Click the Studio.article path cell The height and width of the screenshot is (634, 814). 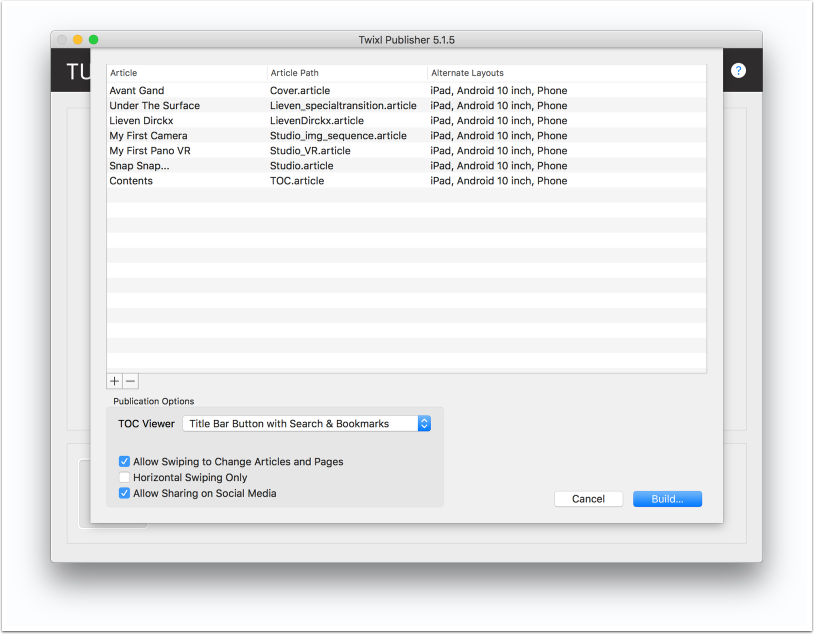[301, 166]
